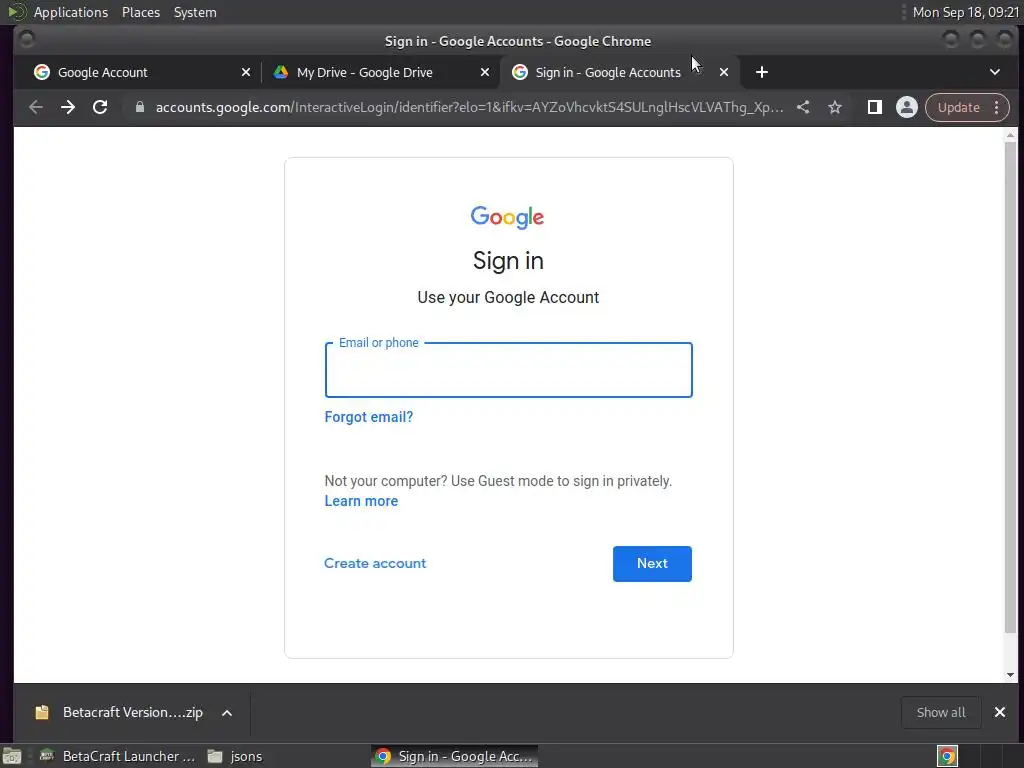Open the side panel icon

[x=874, y=107]
